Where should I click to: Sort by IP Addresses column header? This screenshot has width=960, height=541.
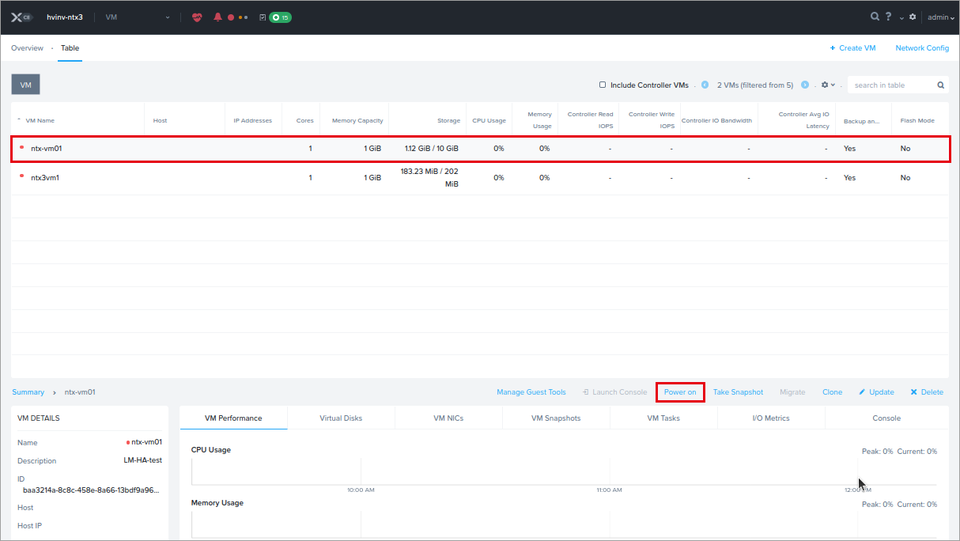(x=252, y=121)
